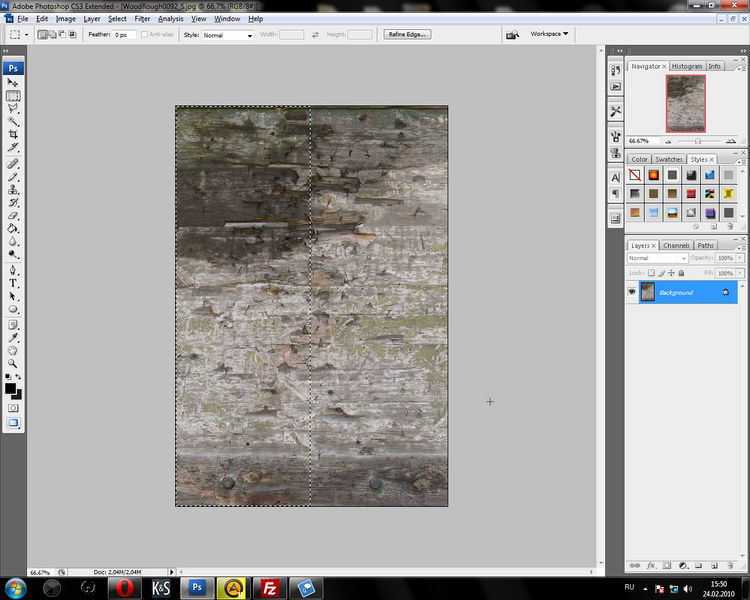
Task: Select the Pen tool
Action: click(x=13, y=270)
